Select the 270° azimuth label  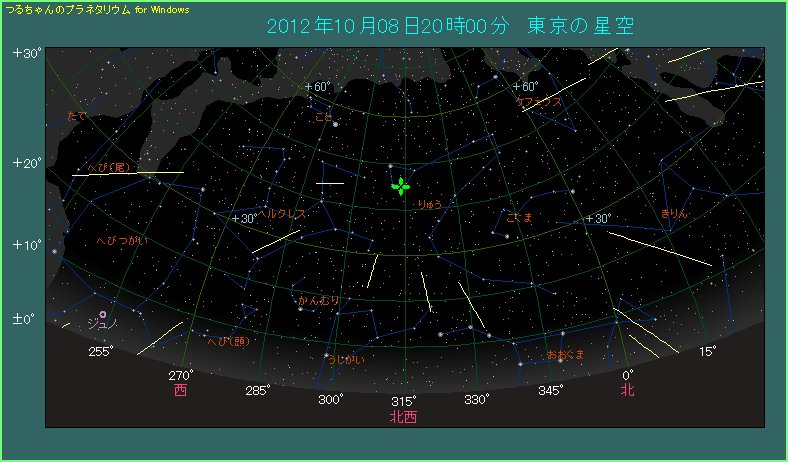coord(181,375)
